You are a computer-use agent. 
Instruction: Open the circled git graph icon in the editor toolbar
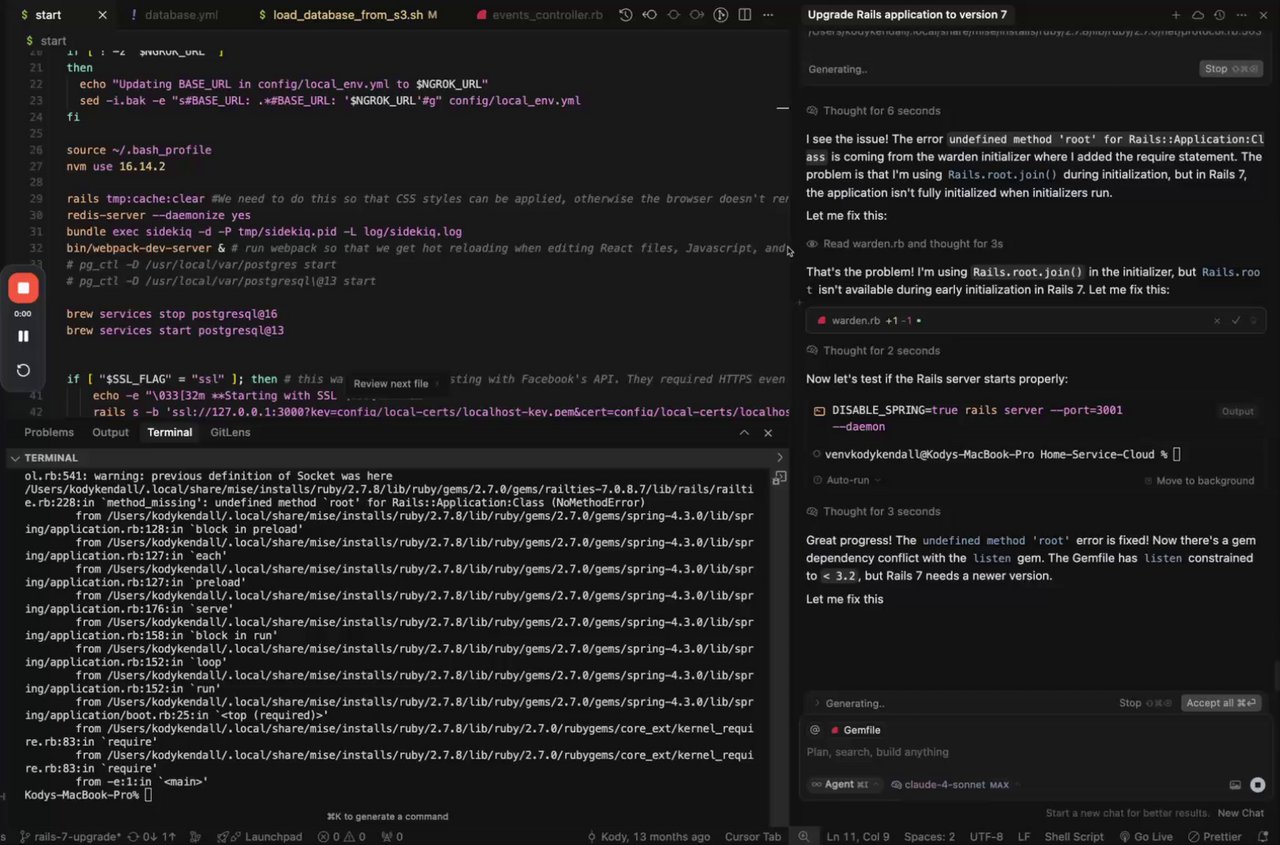point(720,15)
